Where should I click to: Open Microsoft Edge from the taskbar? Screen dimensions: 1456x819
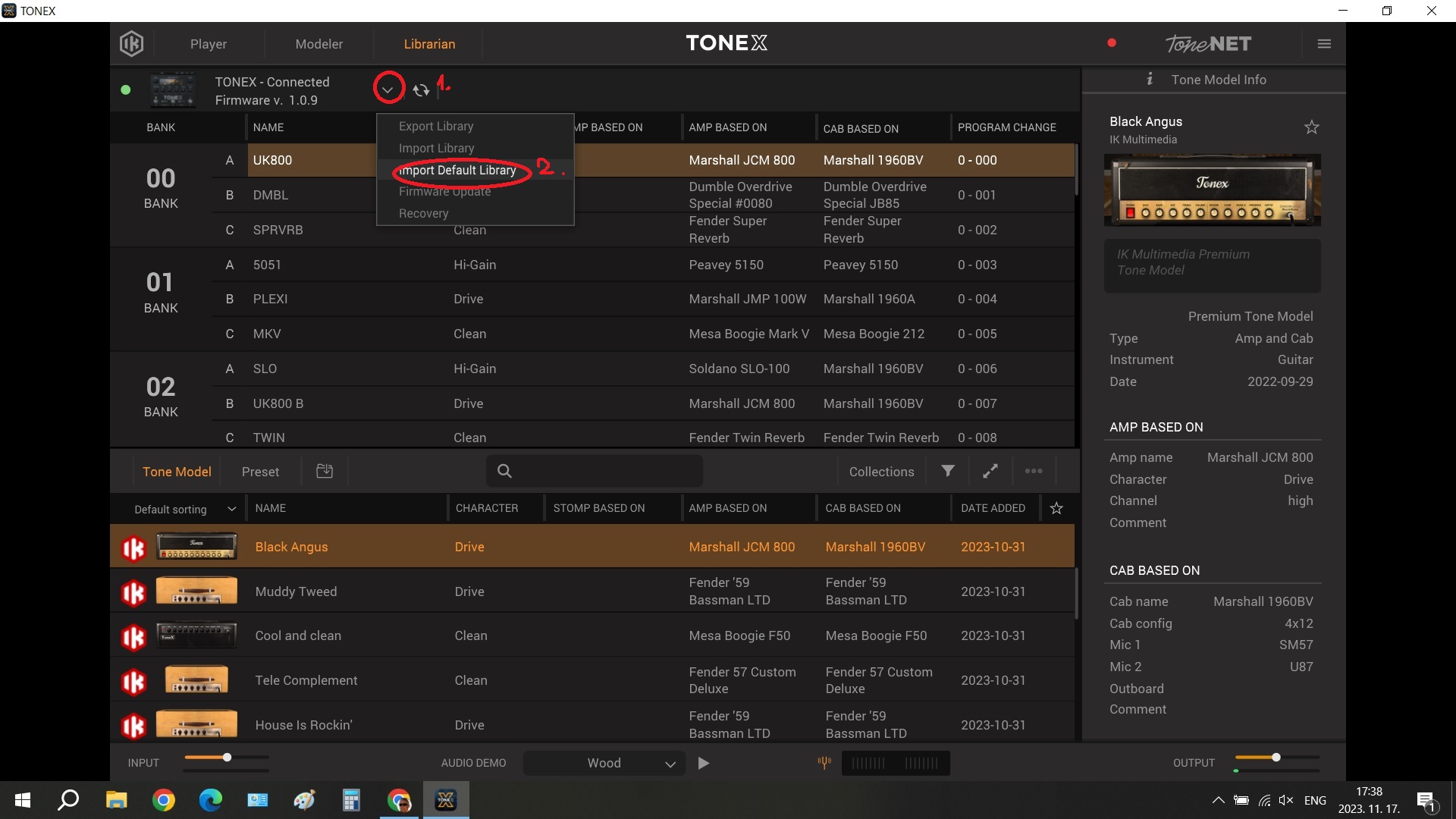tap(210, 800)
